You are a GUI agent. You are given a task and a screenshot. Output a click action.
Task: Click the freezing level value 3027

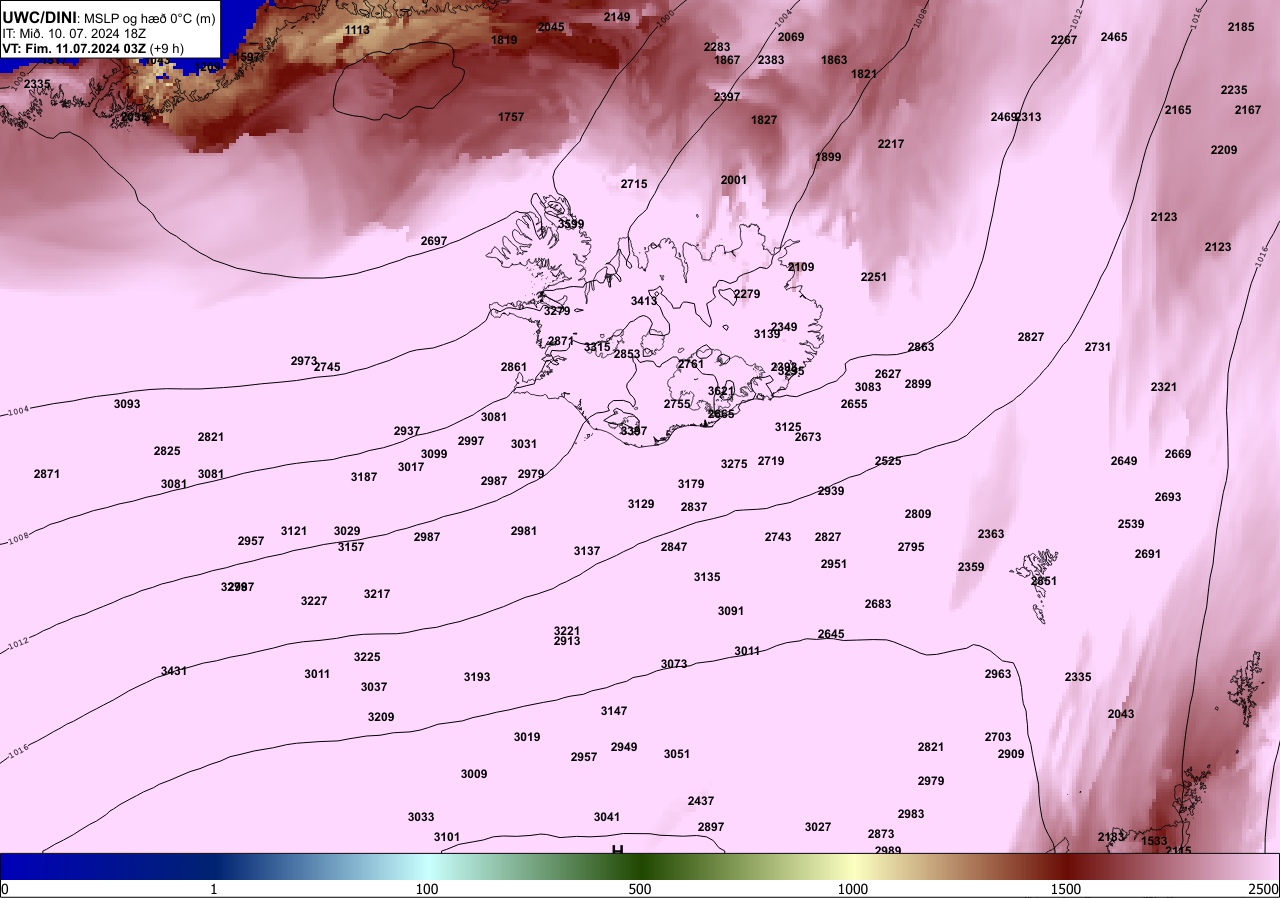coord(818,827)
